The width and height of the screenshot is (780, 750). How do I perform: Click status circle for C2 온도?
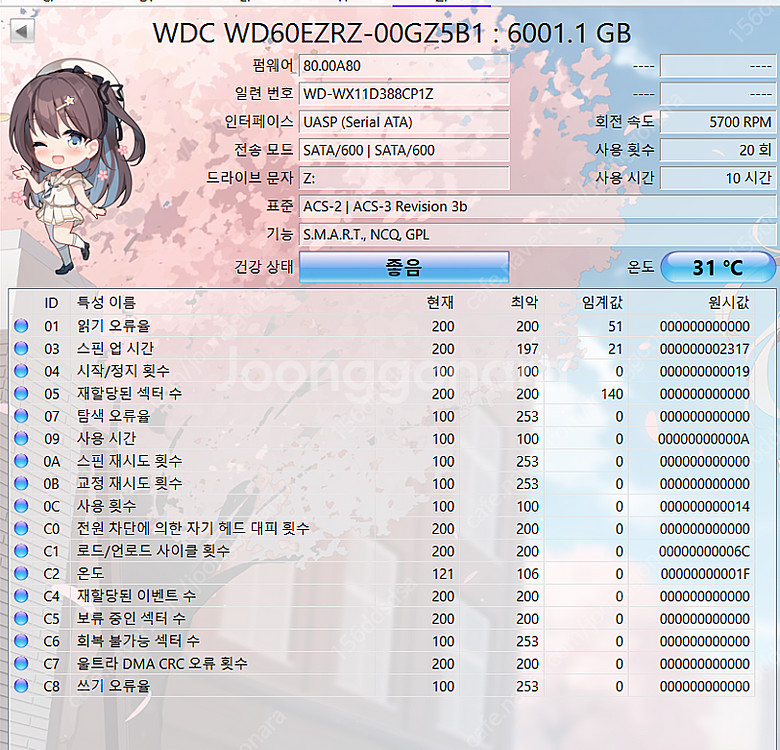[x=21, y=573]
